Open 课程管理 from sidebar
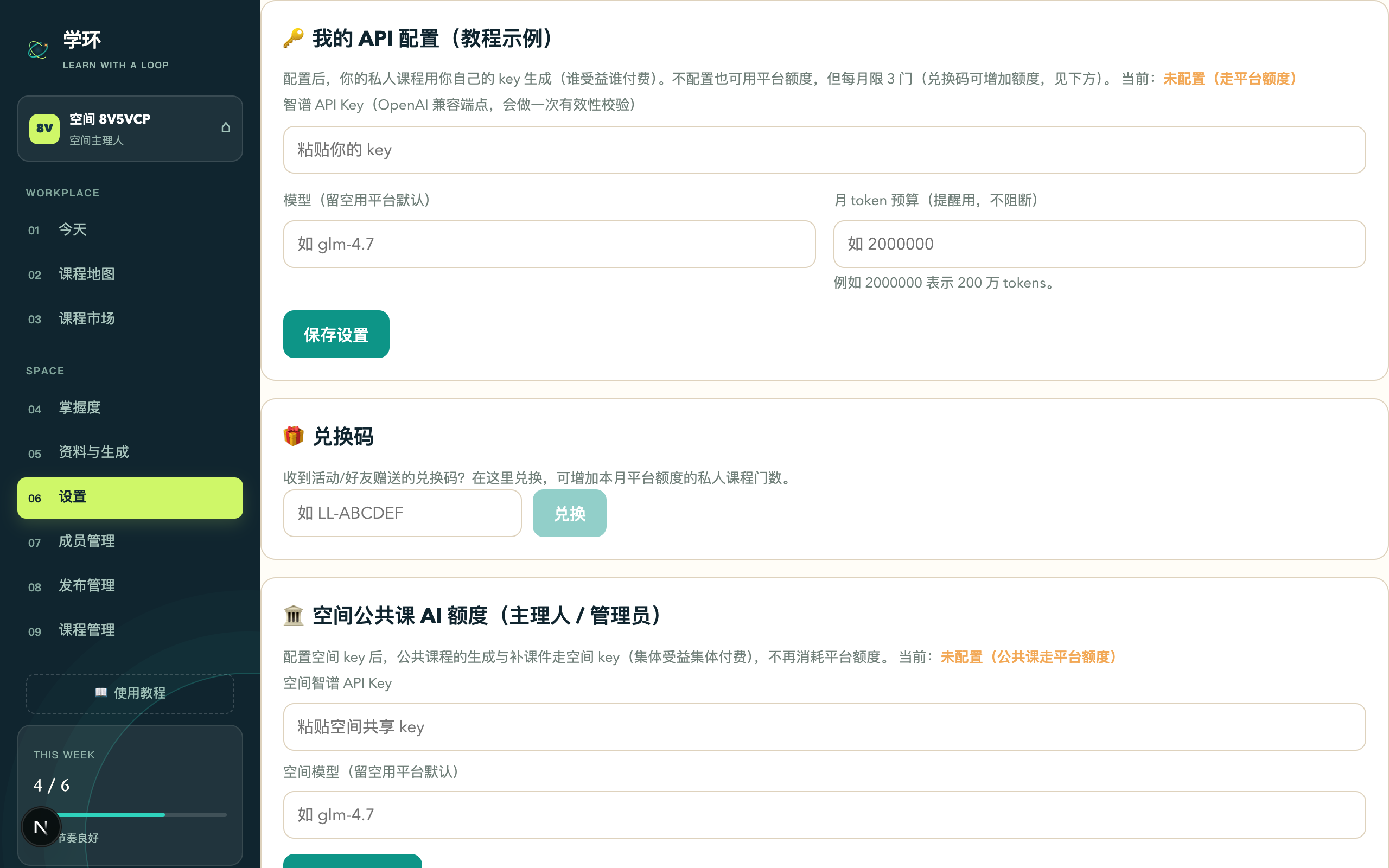Viewport: 1389px width, 868px height. click(x=130, y=630)
